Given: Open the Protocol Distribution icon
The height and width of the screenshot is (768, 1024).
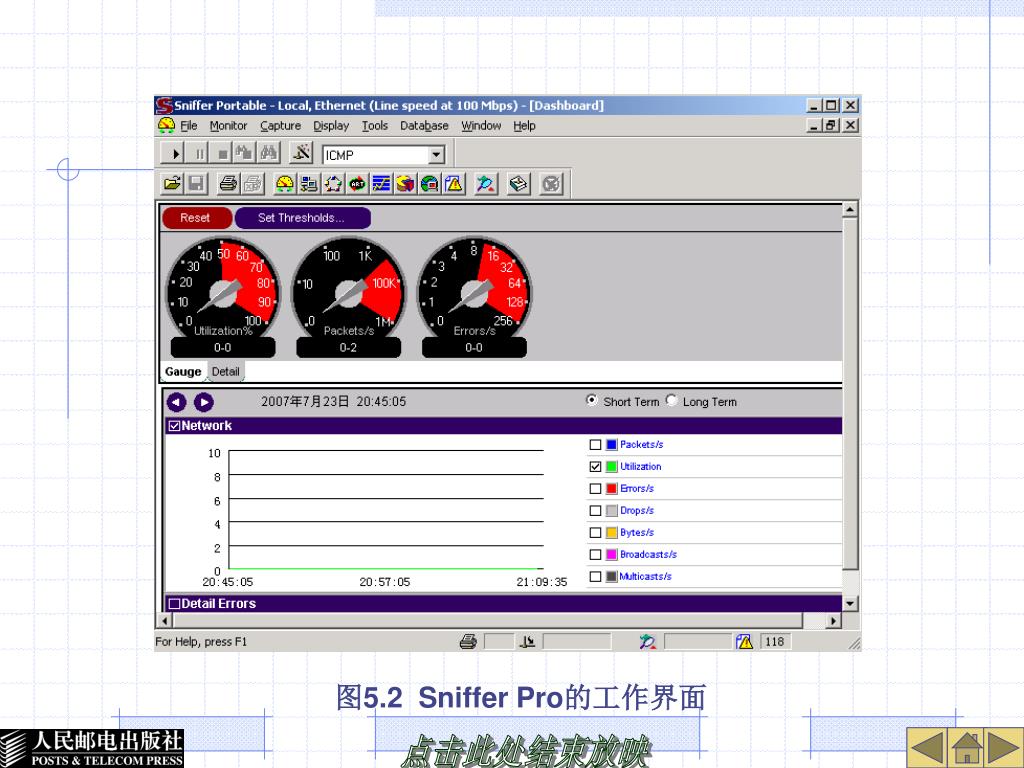Looking at the screenshot, I should 405,184.
